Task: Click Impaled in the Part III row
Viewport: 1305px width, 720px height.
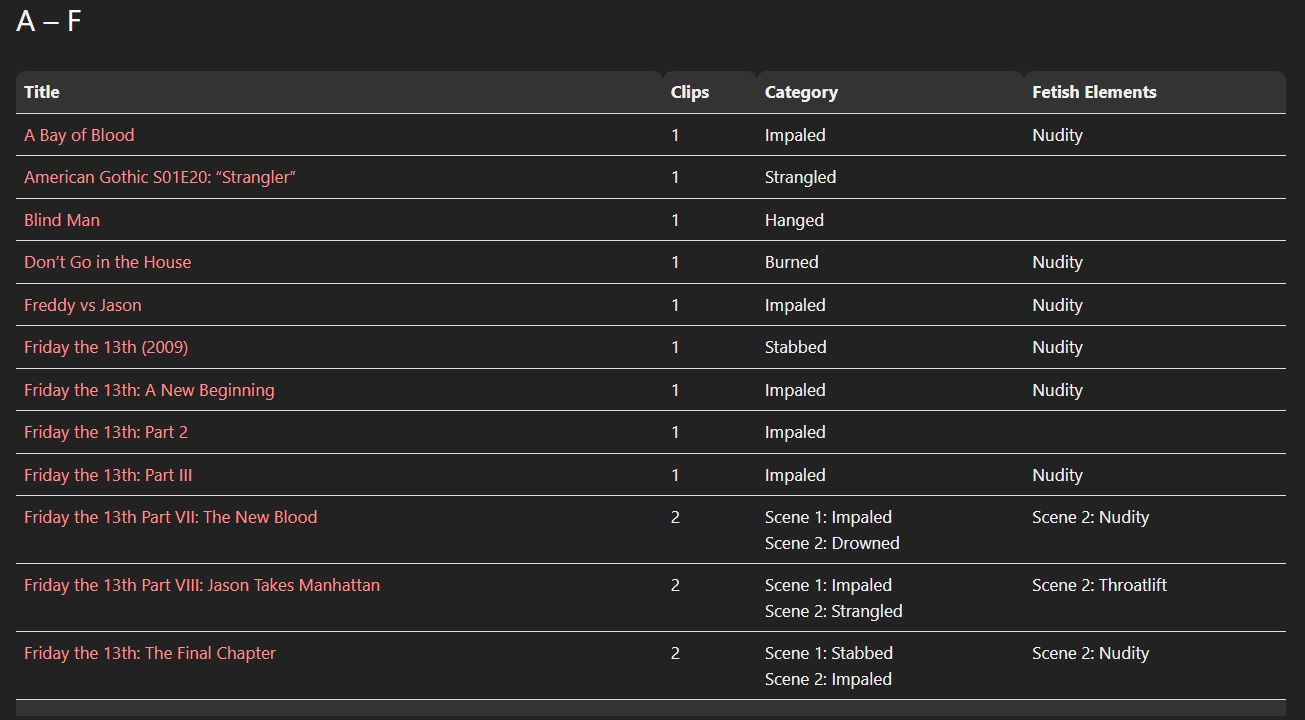Action: pyautogui.click(x=795, y=475)
